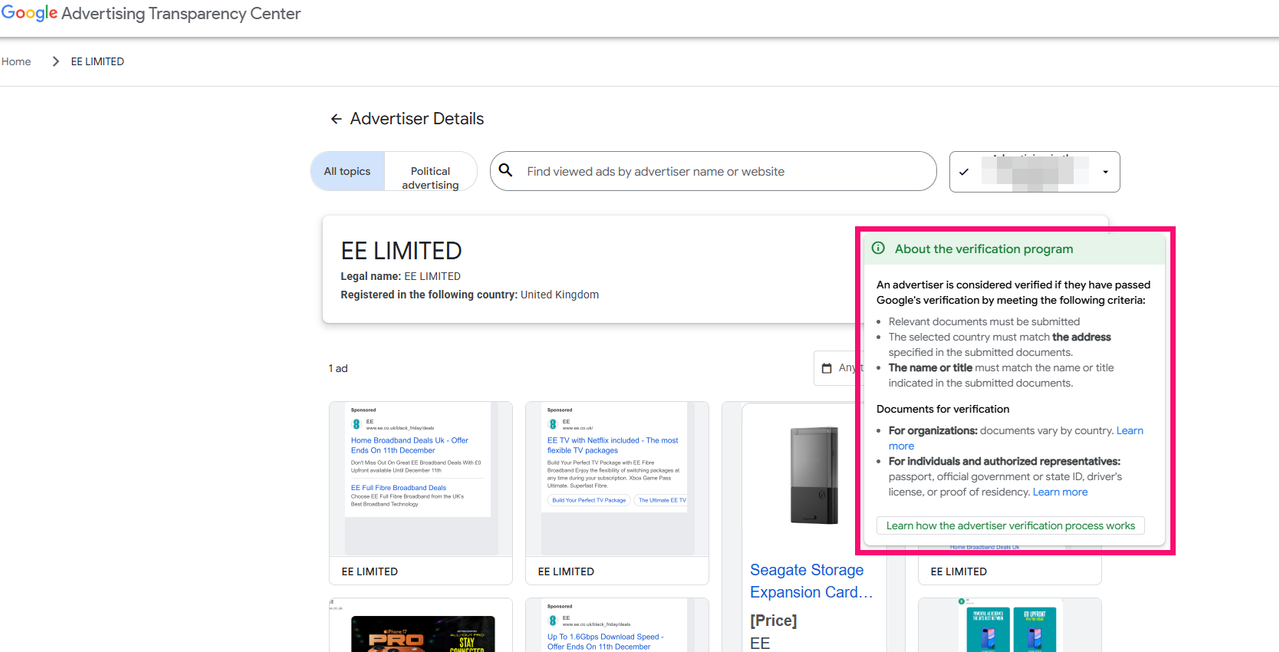Open Learn more link for individuals
This screenshot has width=1279, height=652.
click(x=1060, y=492)
